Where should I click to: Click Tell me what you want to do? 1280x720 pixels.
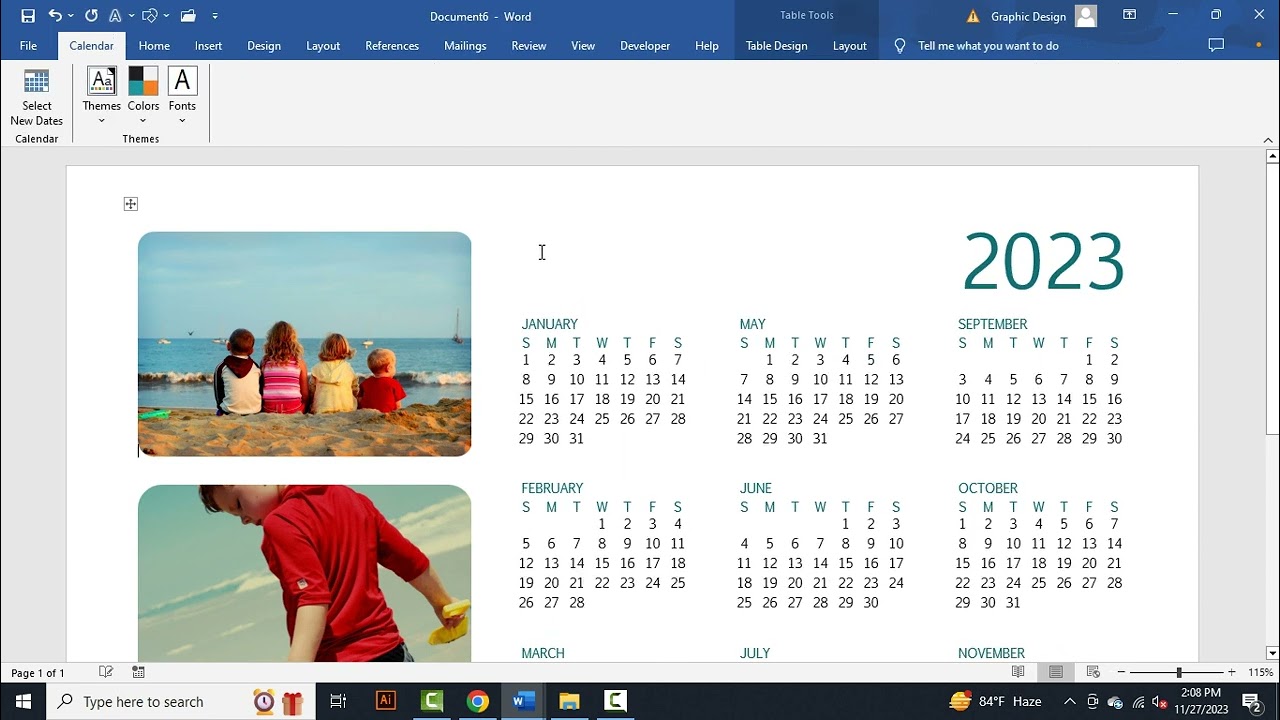point(988,46)
